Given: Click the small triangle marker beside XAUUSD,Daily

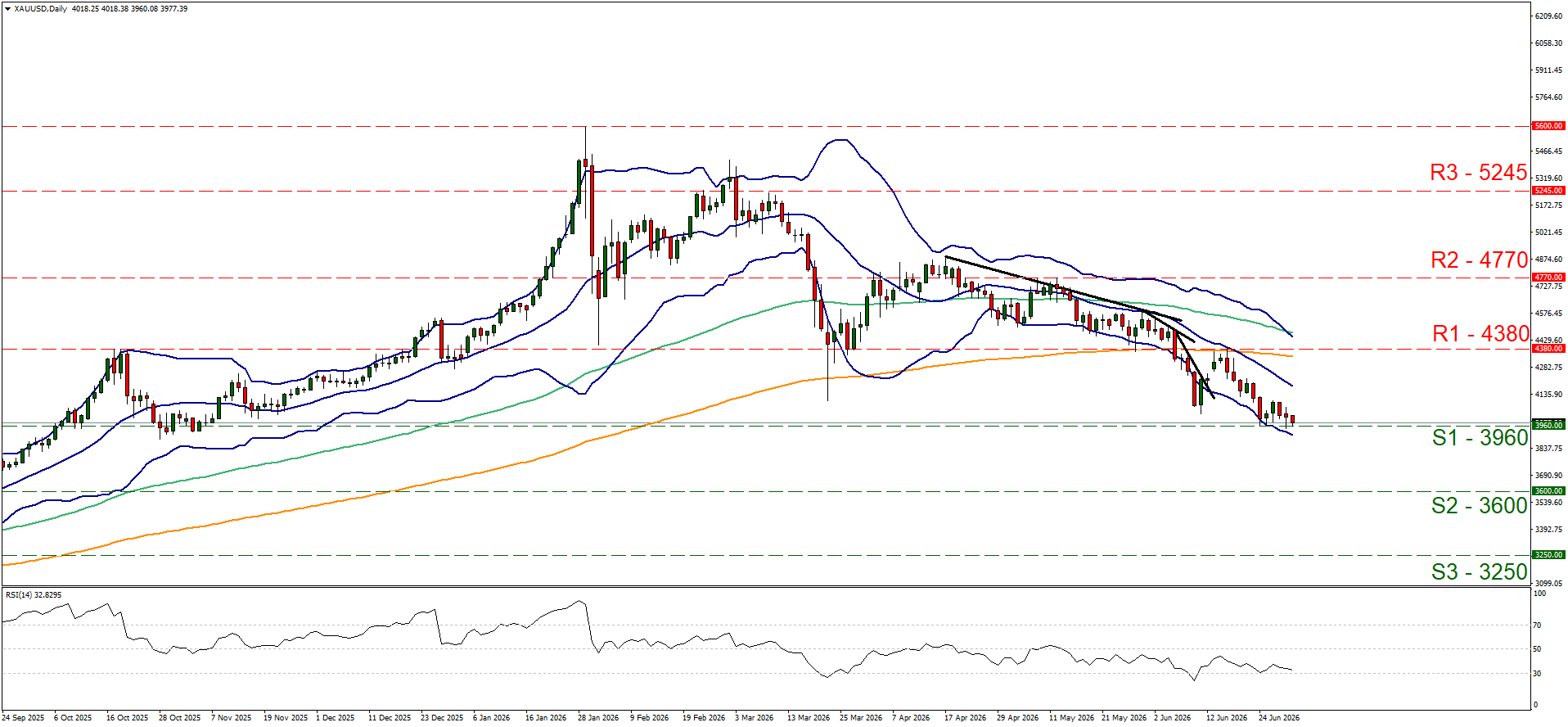Looking at the screenshot, I should [x=8, y=9].
